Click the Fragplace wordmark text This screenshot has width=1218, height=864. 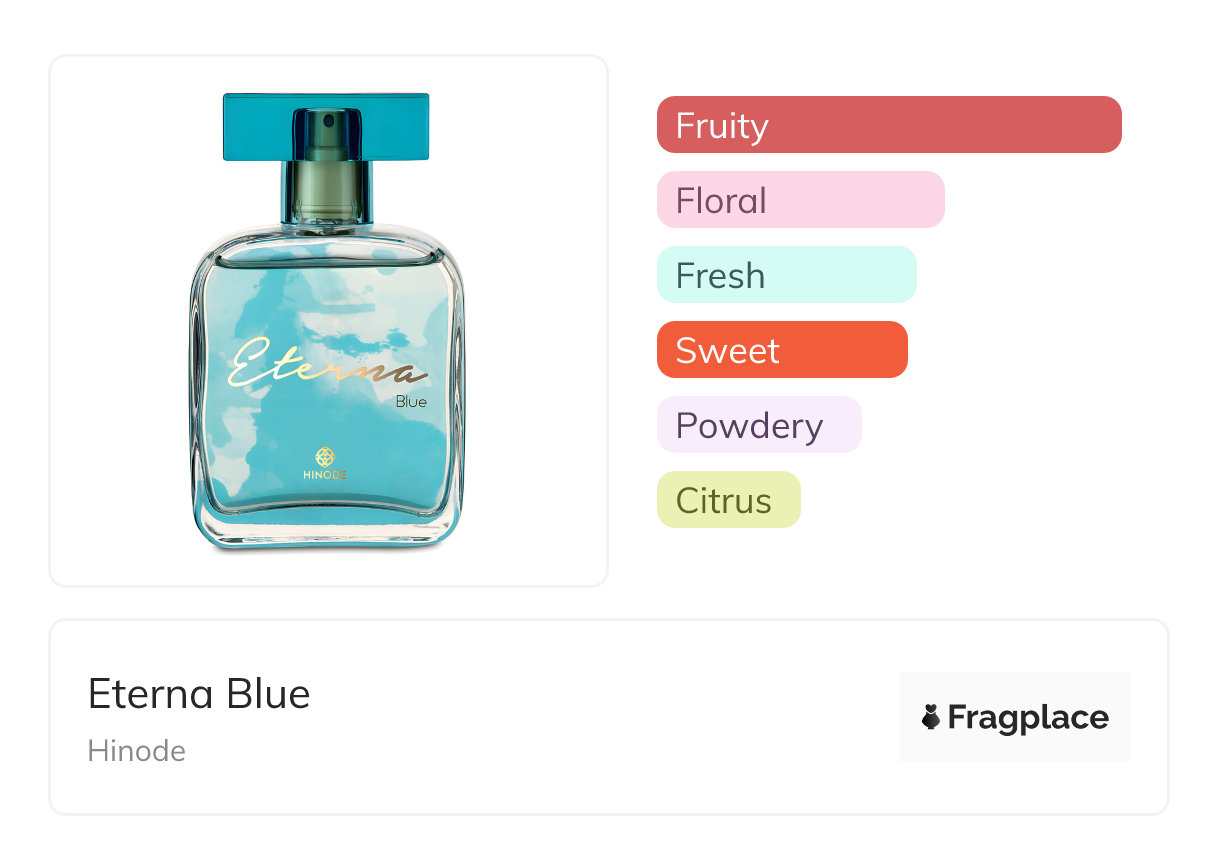point(1028,717)
